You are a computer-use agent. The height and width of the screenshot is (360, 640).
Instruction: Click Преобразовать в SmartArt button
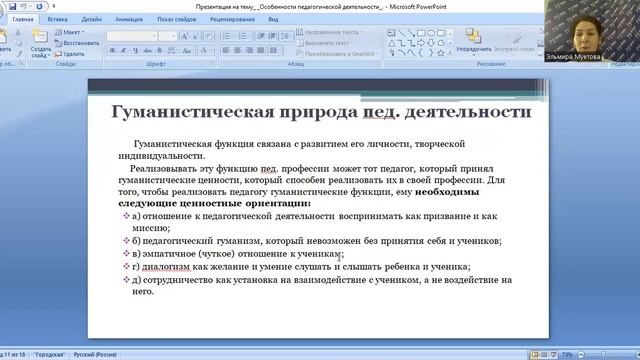tap(337, 53)
